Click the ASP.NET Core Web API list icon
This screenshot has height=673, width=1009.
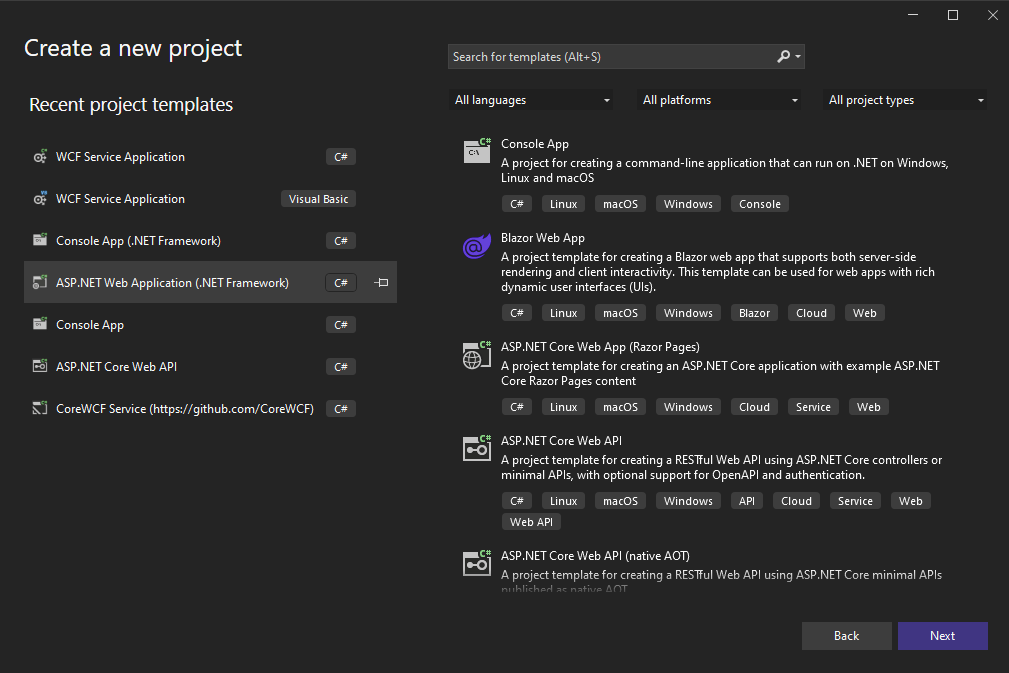pyautogui.click(x=477, y=448)
